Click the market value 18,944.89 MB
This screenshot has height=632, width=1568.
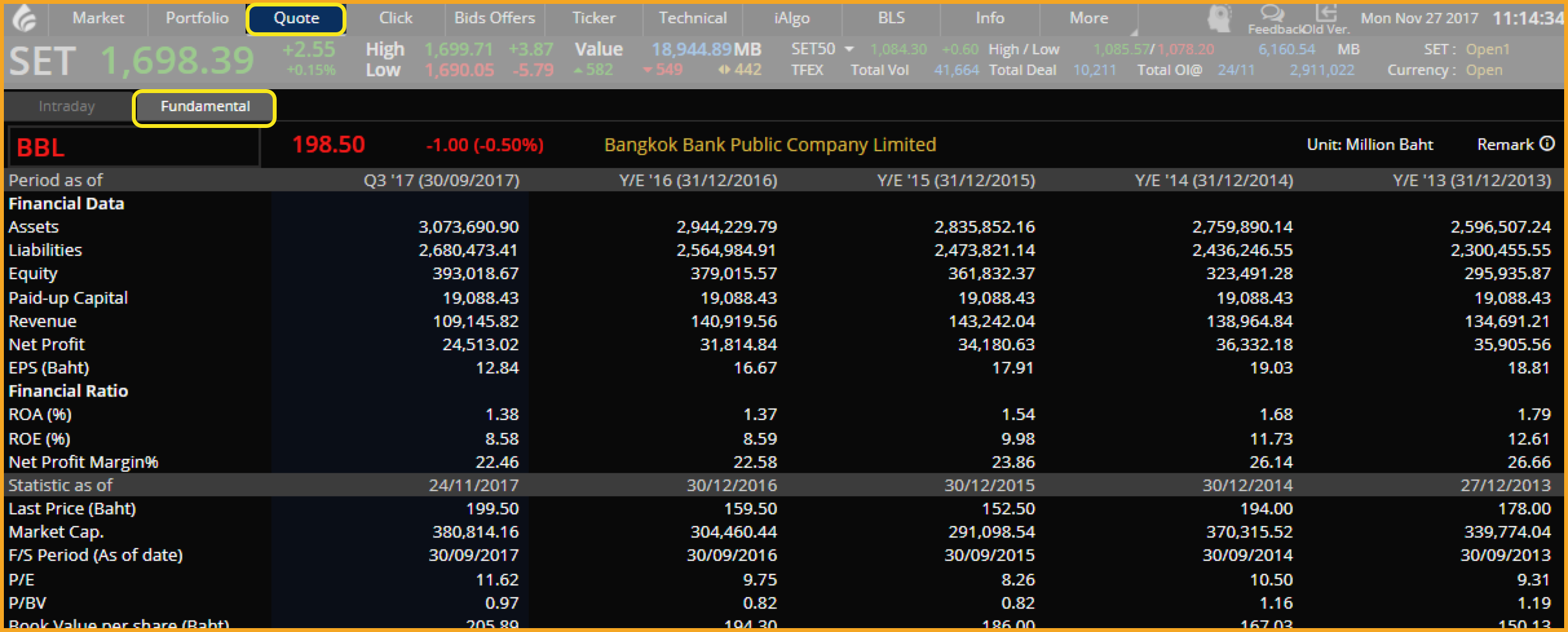pyautogui.click(x=706, y=49)
